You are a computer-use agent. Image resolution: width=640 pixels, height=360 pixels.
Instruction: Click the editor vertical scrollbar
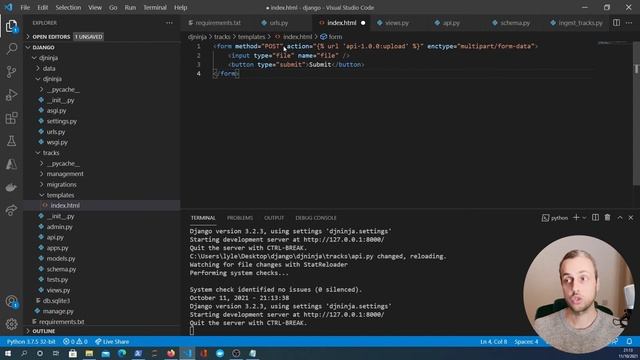[636, 114]
